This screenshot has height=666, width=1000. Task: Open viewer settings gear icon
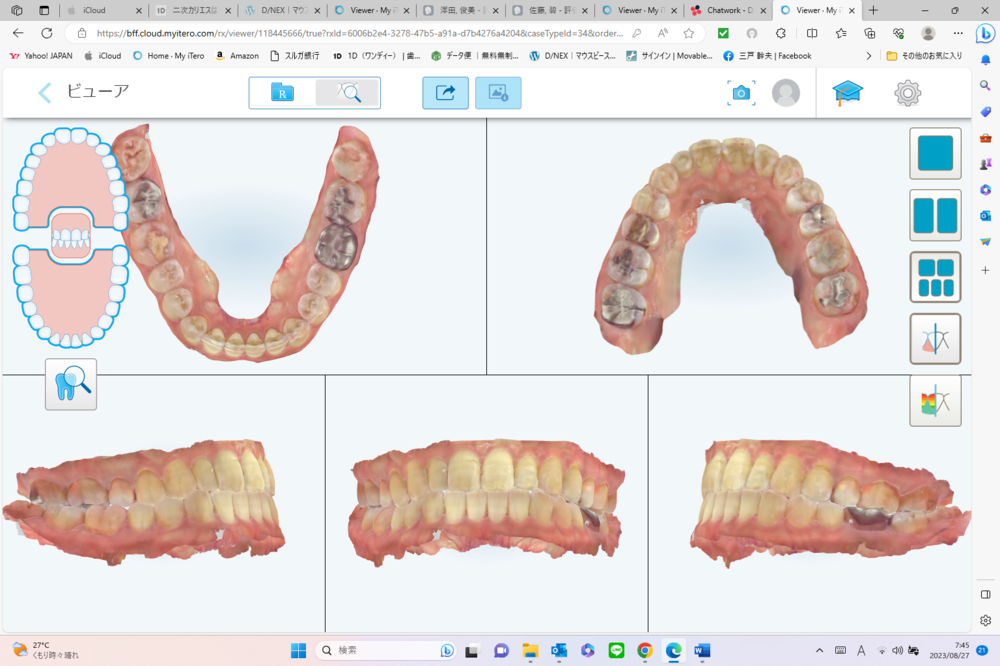click(x=907, y=93)
